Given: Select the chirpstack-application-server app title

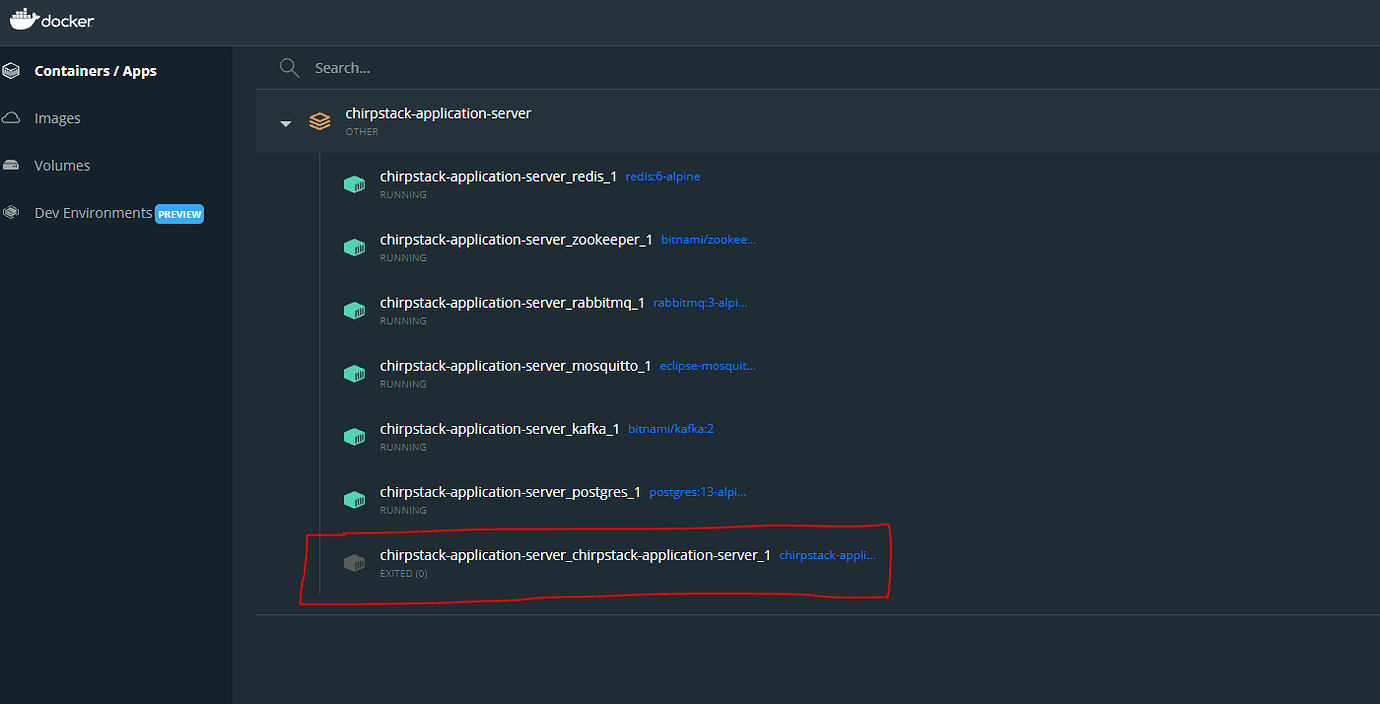Looking at the screenshot, I should (438, 113).
